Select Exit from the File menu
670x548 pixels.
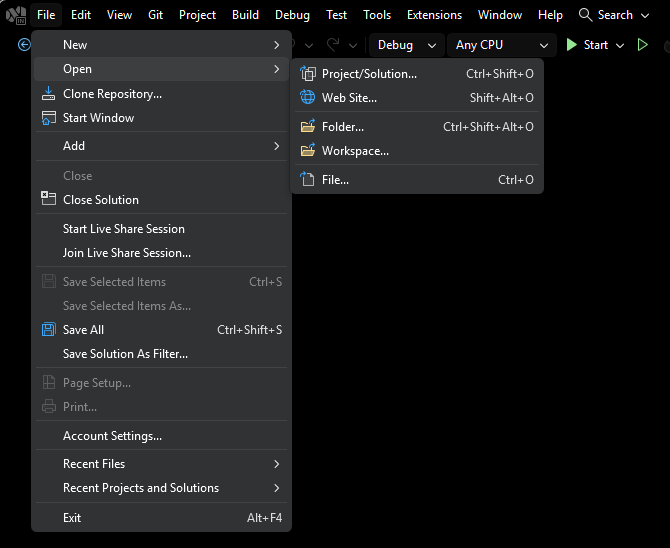point(72,518)
